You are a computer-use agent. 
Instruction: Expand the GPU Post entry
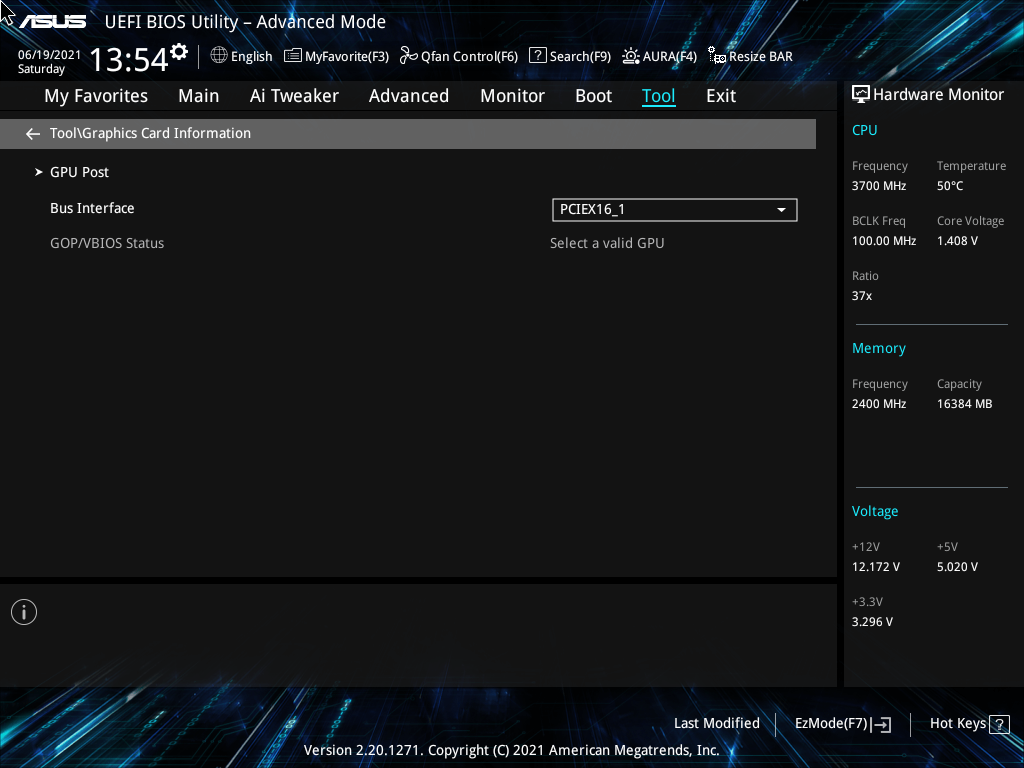click(79, 172)
